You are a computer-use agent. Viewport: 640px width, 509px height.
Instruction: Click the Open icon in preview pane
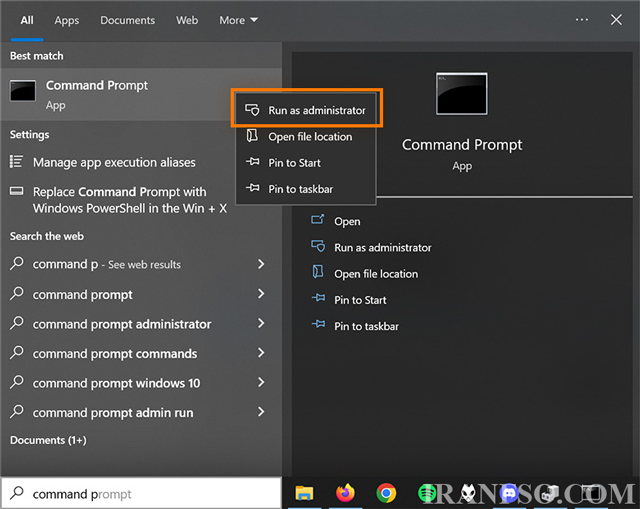coord(318,220)
